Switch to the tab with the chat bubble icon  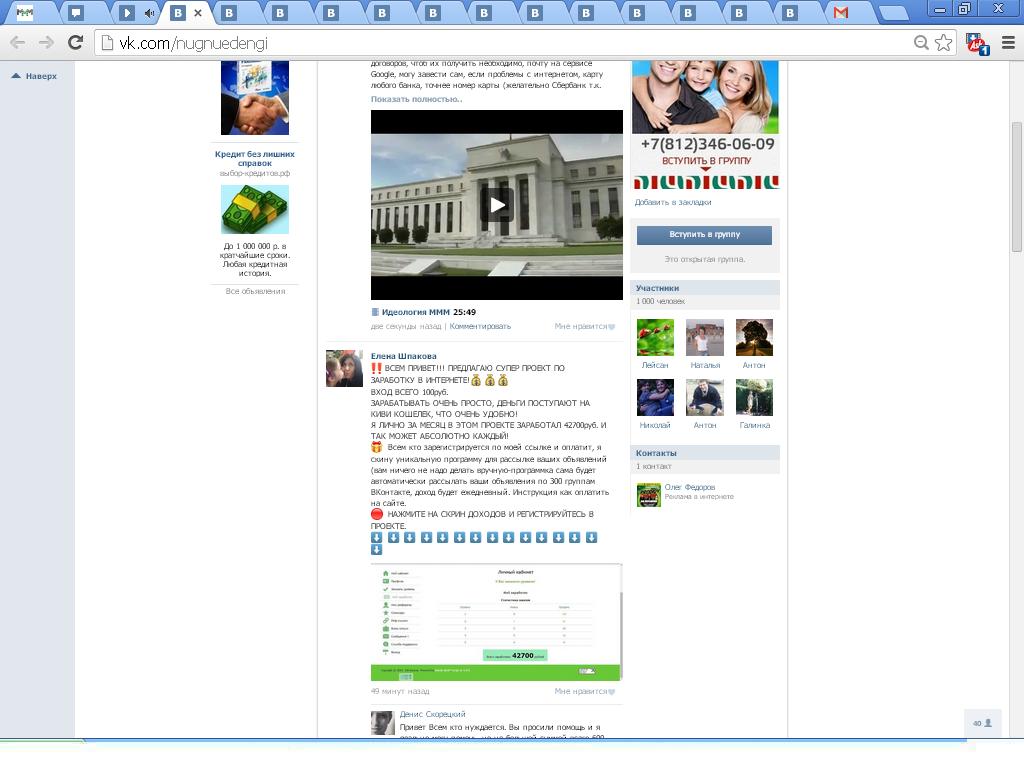(76, 12)
